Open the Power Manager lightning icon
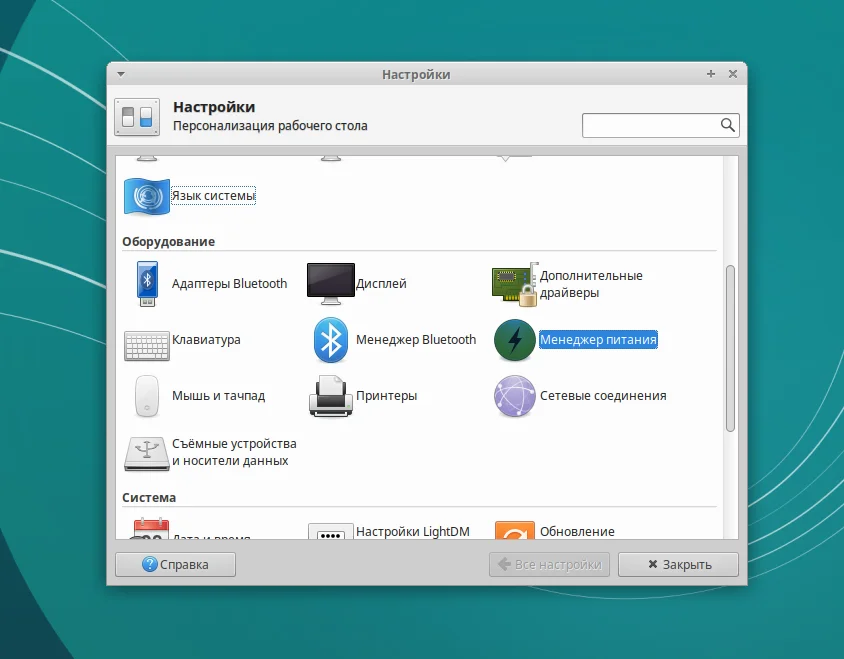The height and width of the screenshot is (659, 844). point(515,340)
